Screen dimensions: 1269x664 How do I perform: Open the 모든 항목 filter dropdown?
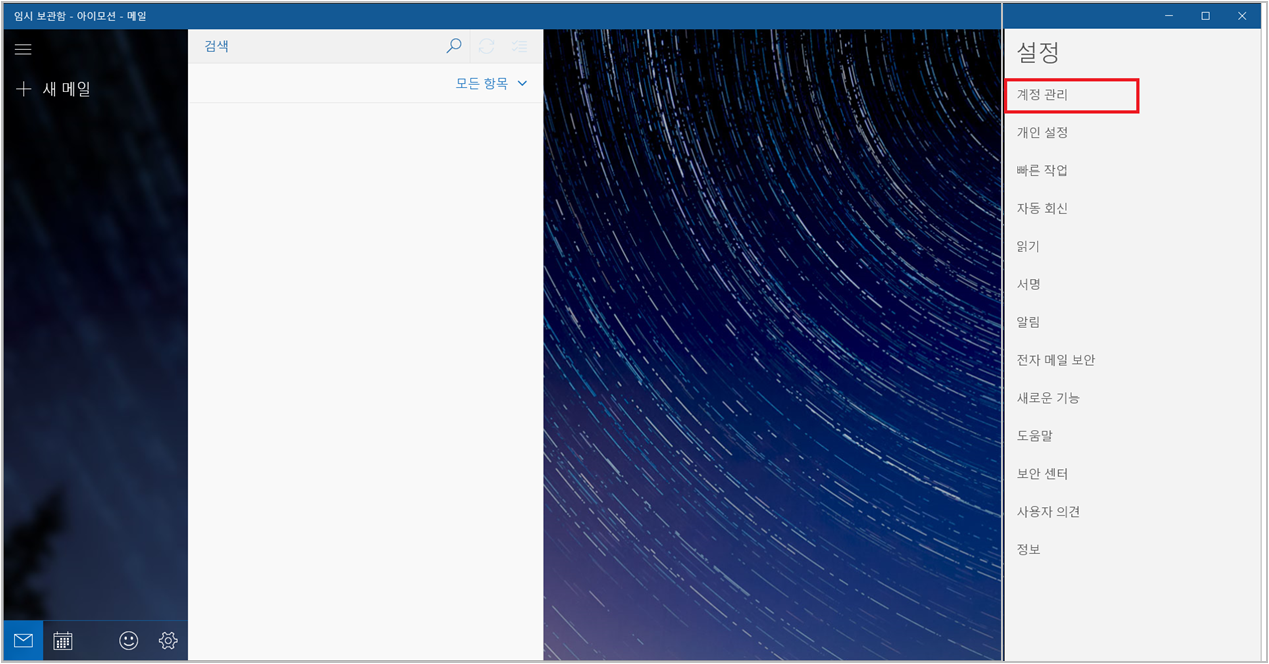point(491,84)
